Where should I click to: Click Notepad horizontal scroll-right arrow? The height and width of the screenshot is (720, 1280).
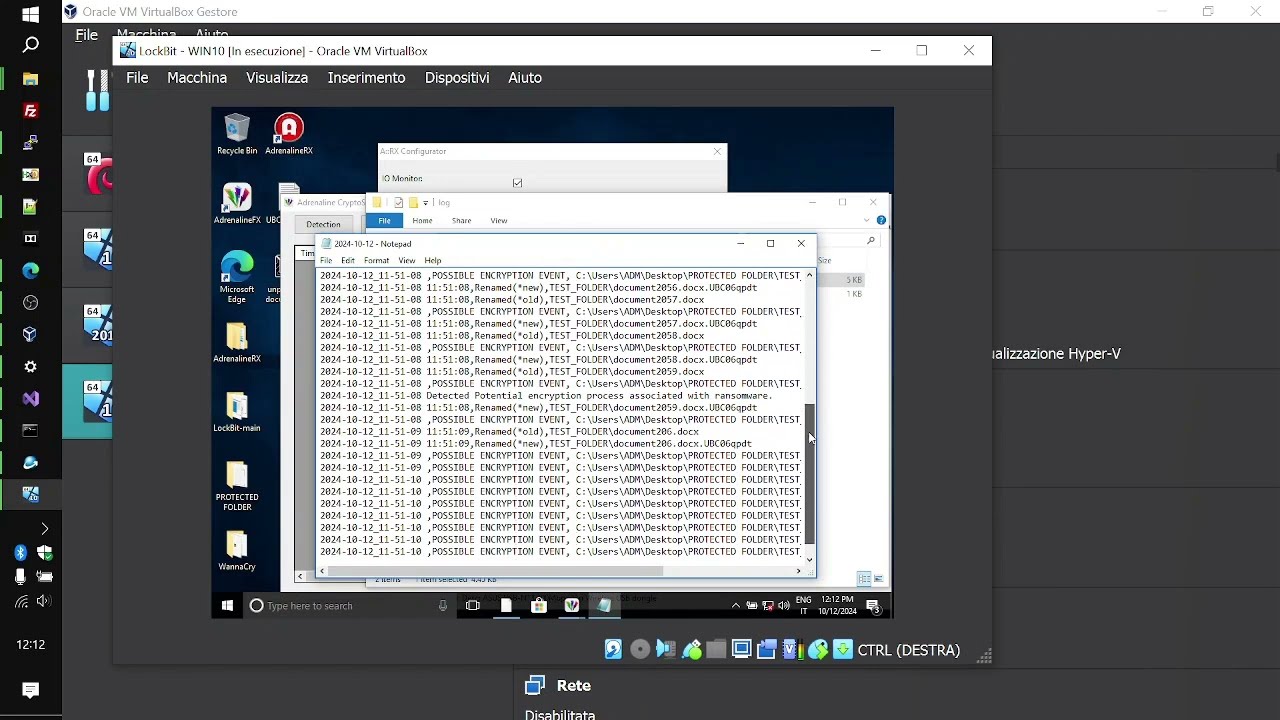pyautogui.click(x=798, y=571)
